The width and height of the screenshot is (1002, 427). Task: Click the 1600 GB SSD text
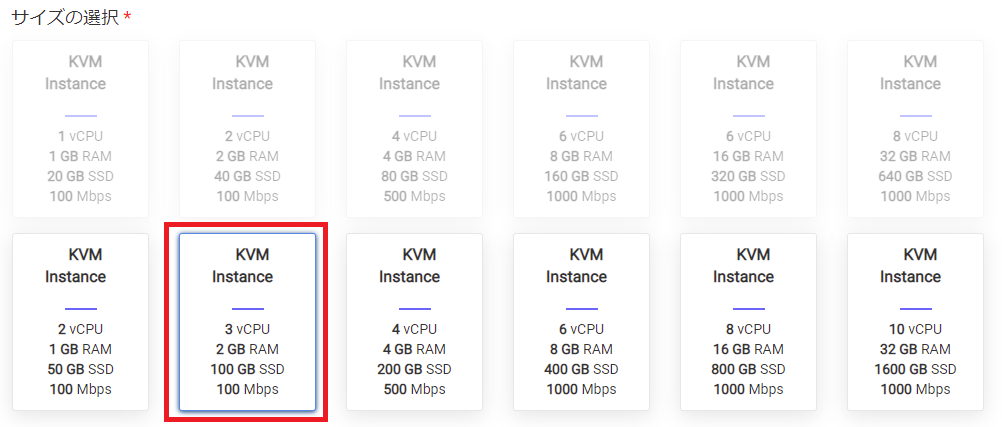915,369
